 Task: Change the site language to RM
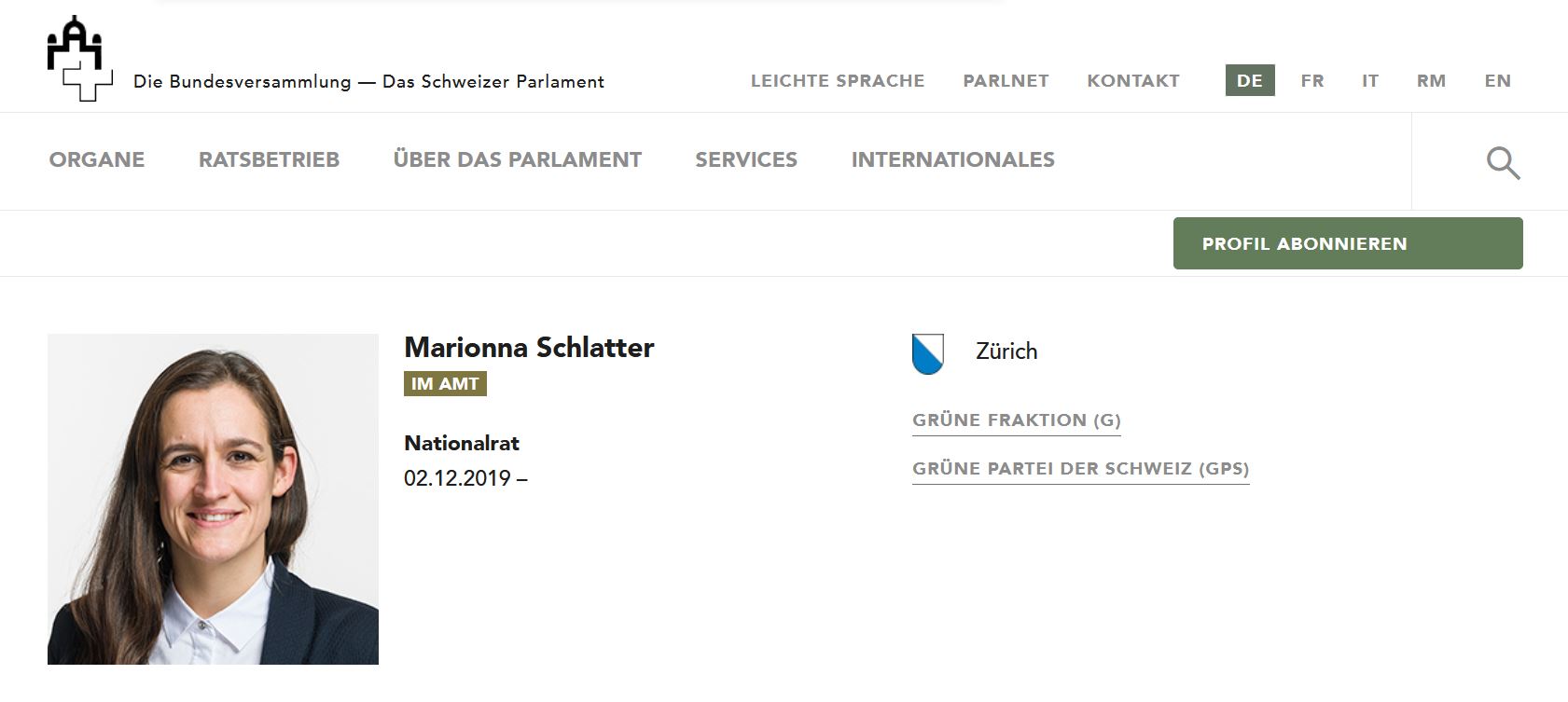tap(1431, 81)
